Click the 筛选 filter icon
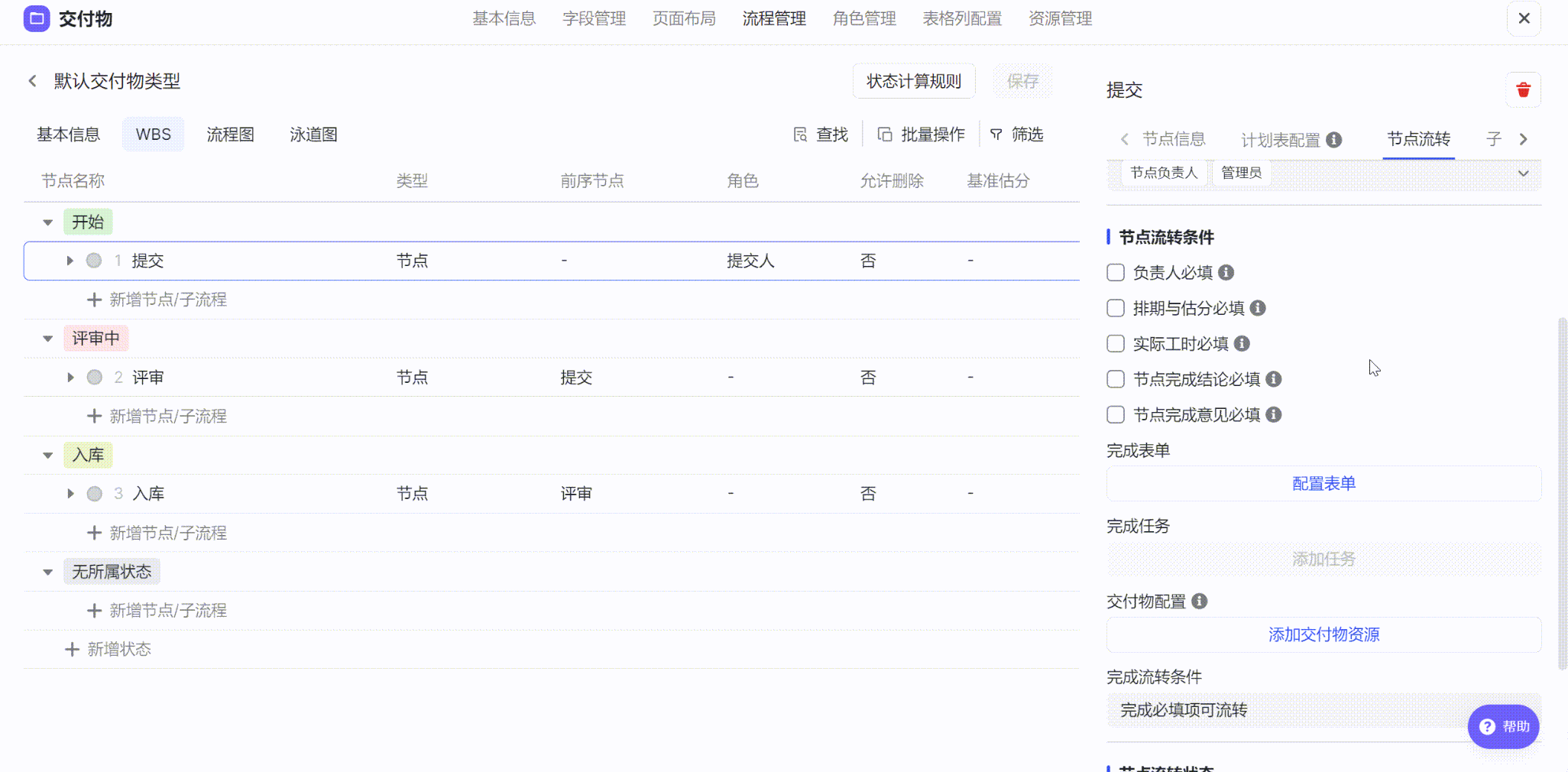The width and height of the screenshot is (1568, 772). coord(996,135)
